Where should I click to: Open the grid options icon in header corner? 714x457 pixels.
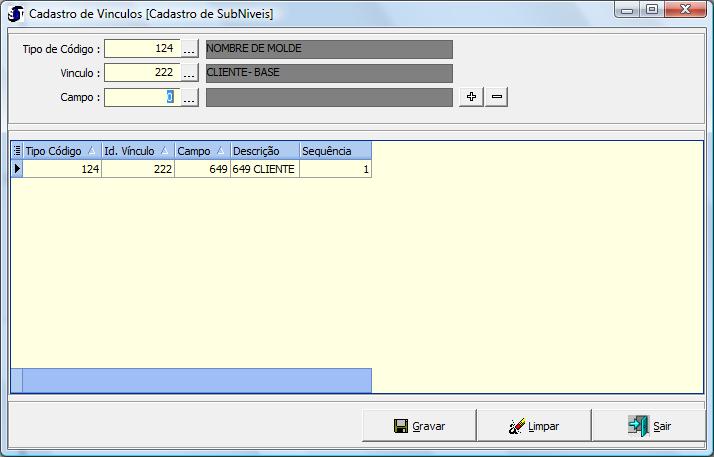(x=17, y=151)
